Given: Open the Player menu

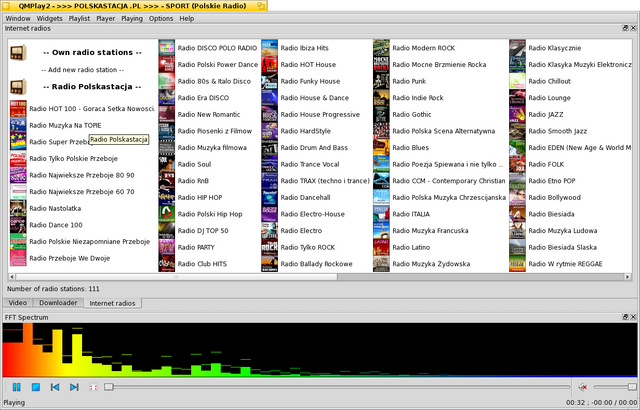Looking at the screenshot, I should [x=106, y=18].
